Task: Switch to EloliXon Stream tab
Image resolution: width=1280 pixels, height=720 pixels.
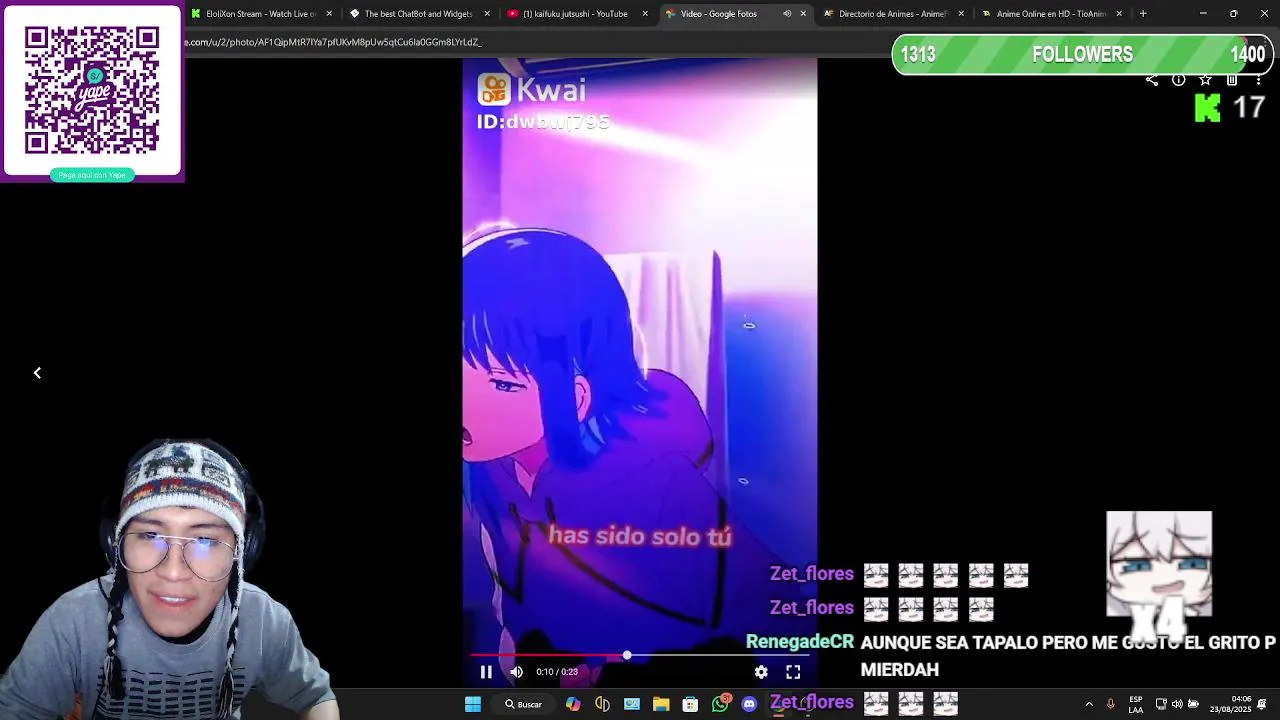Action: (x=261, y=14)
